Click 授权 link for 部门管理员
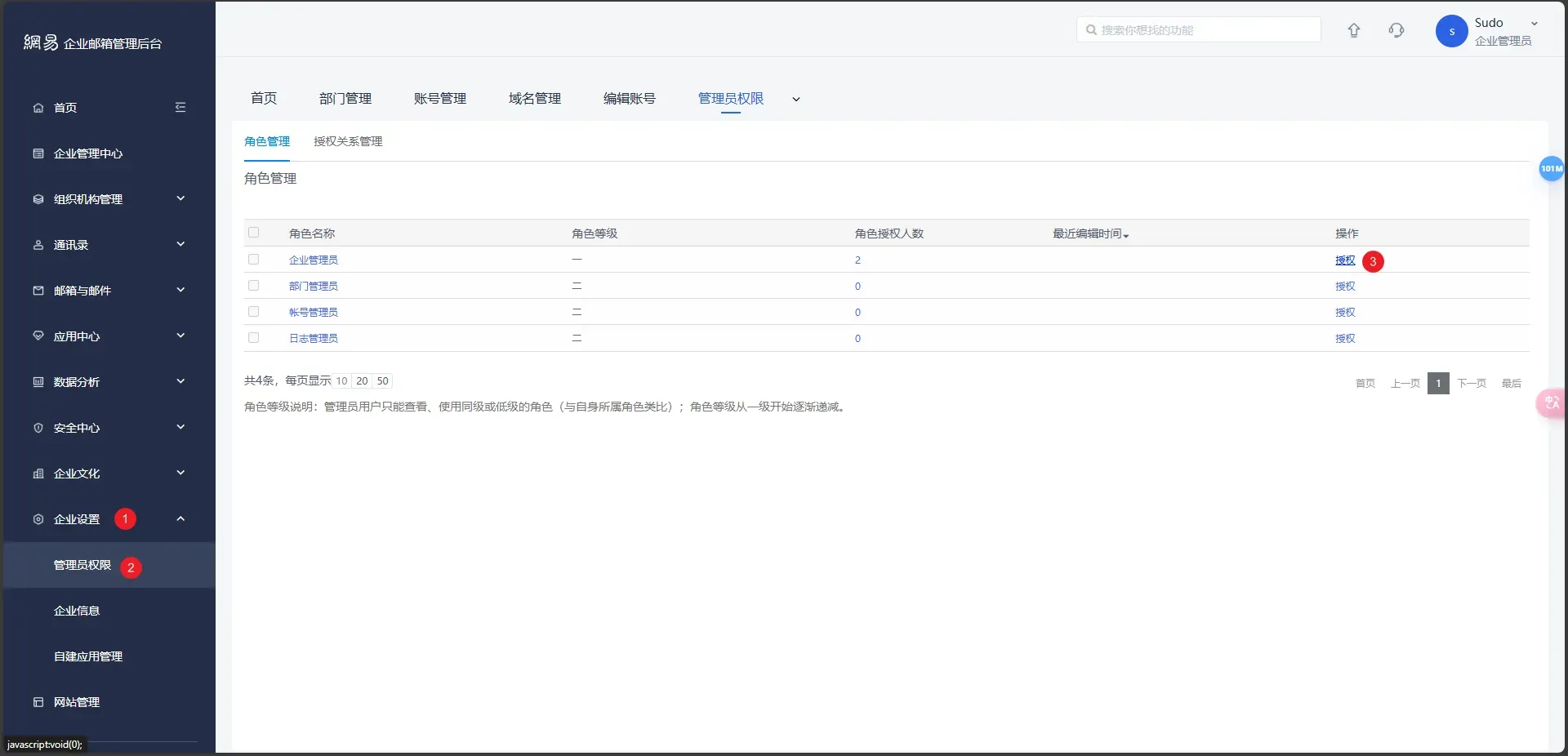 coord(1344,287)
